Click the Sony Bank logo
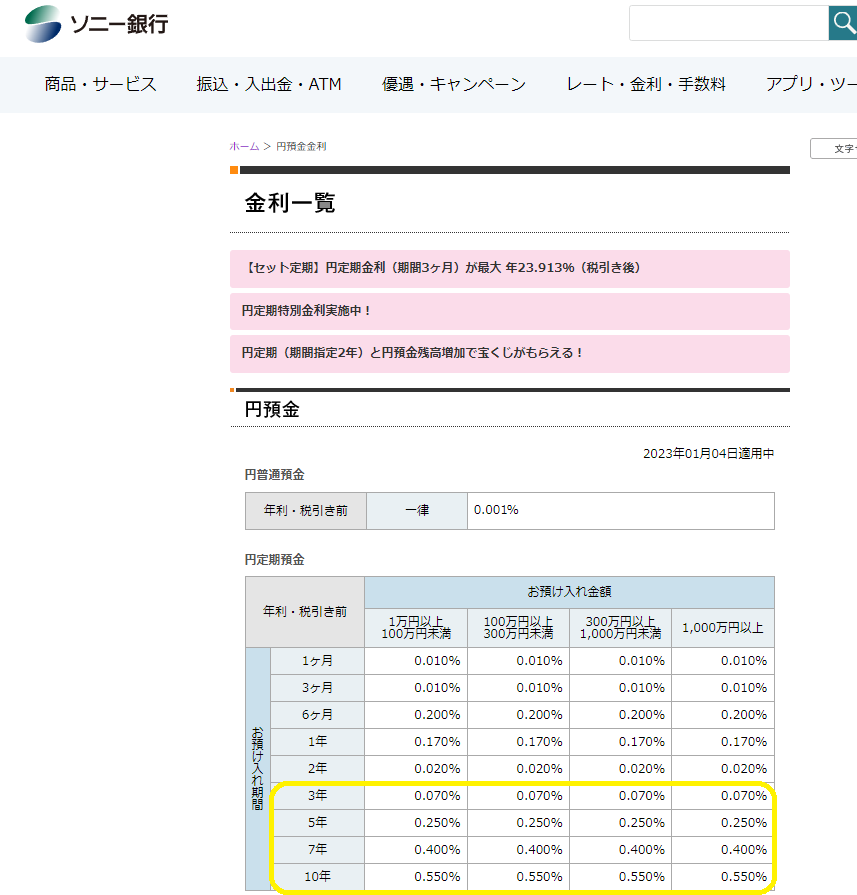Image resolution: width=857 pixels, height=895 pixels. pos(96,24)
